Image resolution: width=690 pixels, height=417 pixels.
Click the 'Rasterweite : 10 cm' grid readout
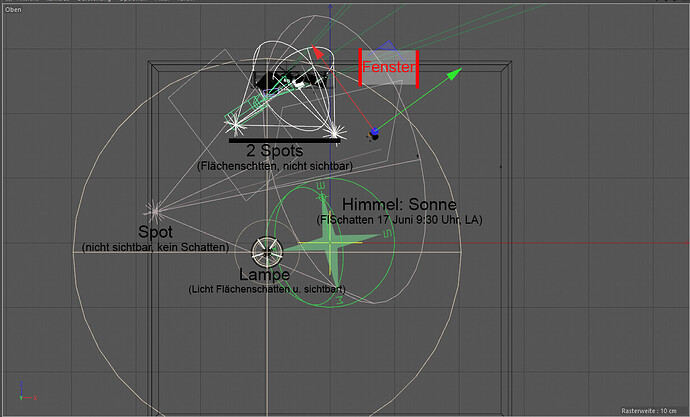(649, 410)
